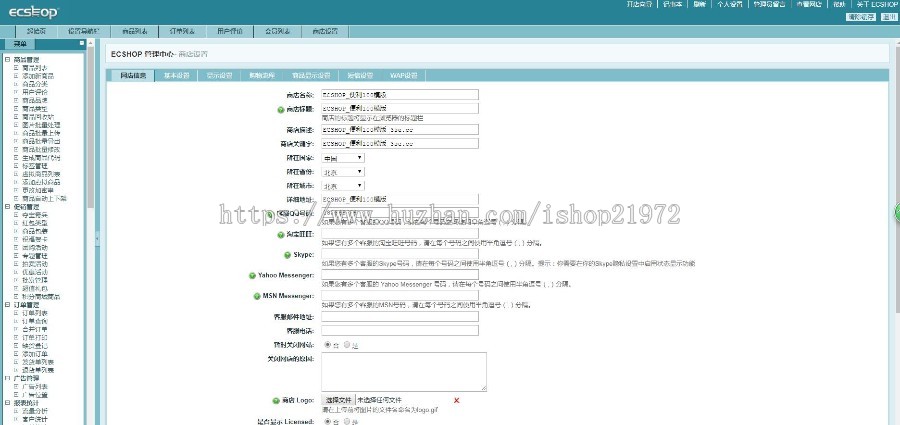Open 合并订单 in the sidebar tree
Viewport: 900px width, 425px height.
tap(34, 330)
